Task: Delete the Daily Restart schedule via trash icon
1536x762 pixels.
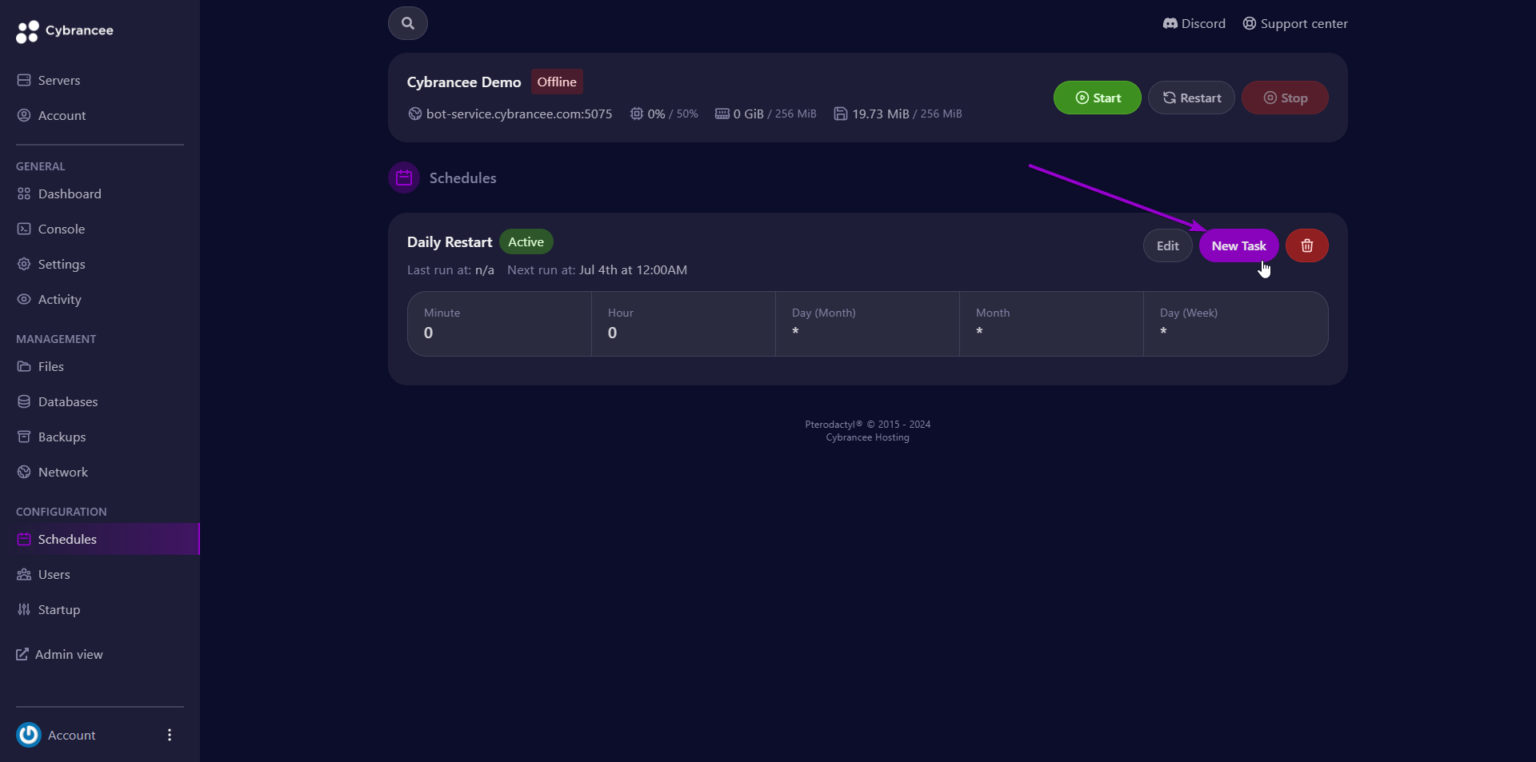Action: pos(1306,245)
